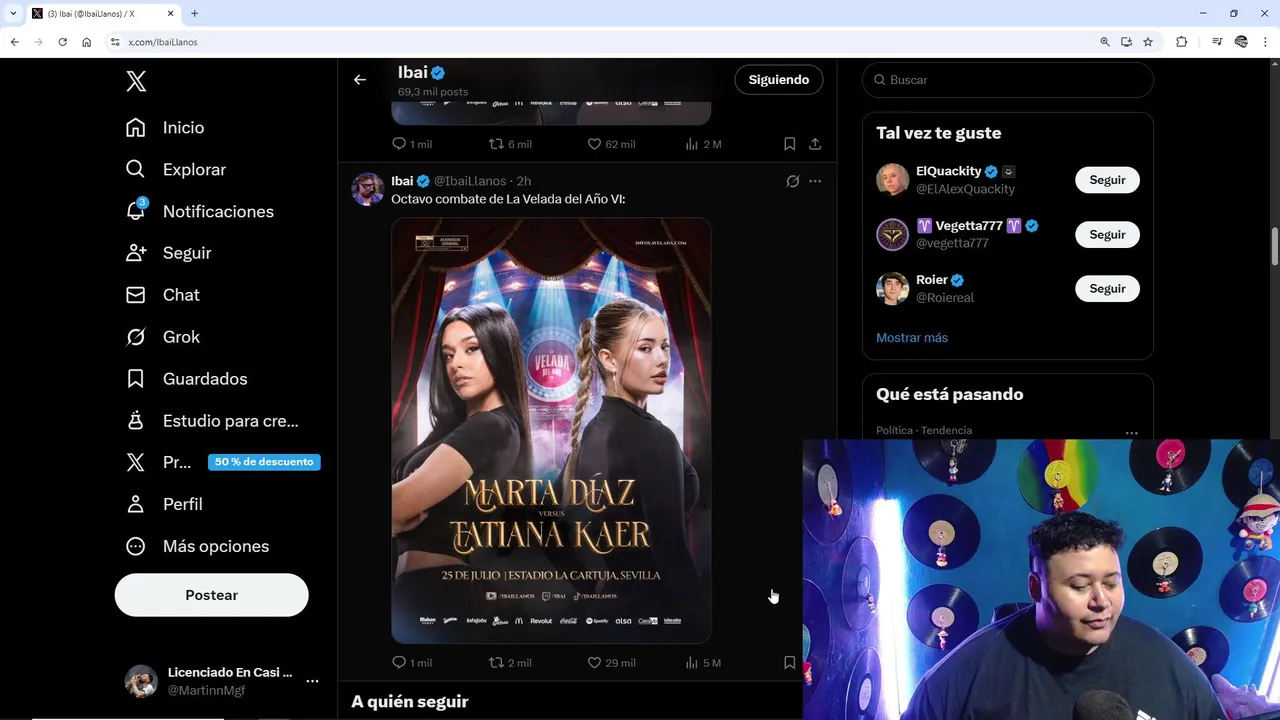This screenshot has height=720, width=1280.
Task: Open trend options dots under Qué está pasando
Action: [1131, 432]
